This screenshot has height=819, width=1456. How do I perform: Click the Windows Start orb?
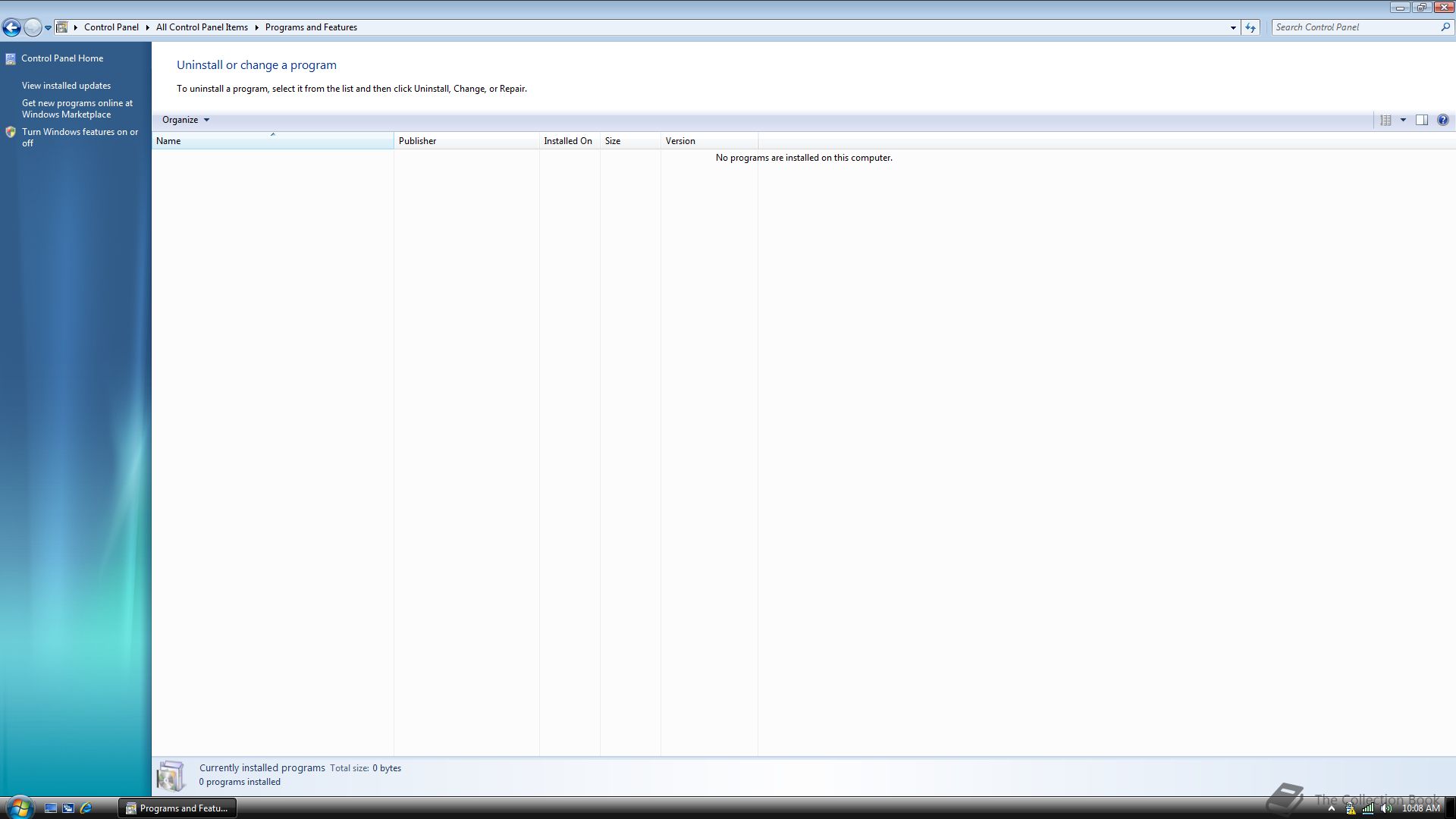click(x=19, y=808)
